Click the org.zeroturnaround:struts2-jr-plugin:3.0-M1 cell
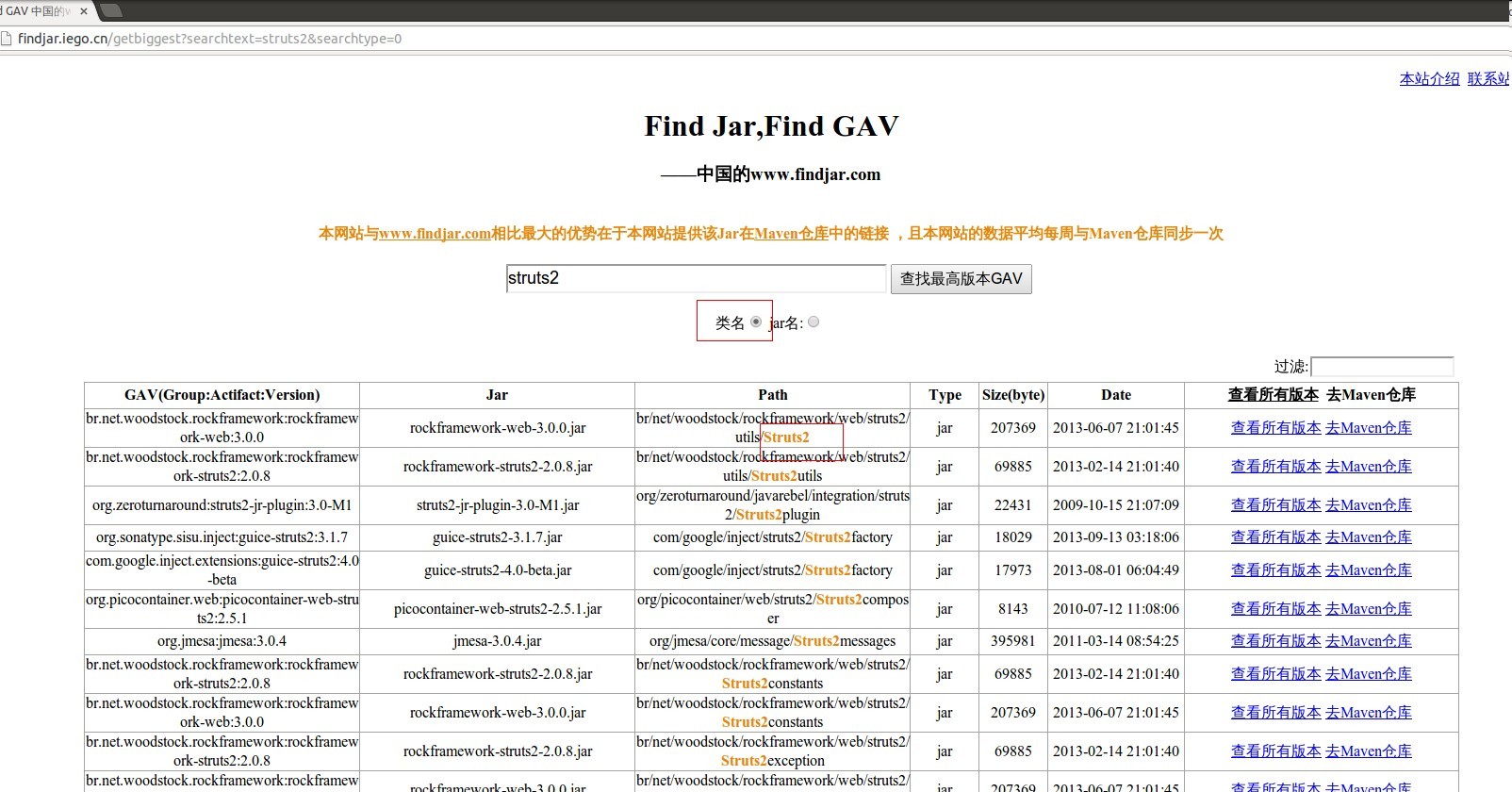Image resolution: width=1512 pixels, height=792 pixels. [222, 505]
